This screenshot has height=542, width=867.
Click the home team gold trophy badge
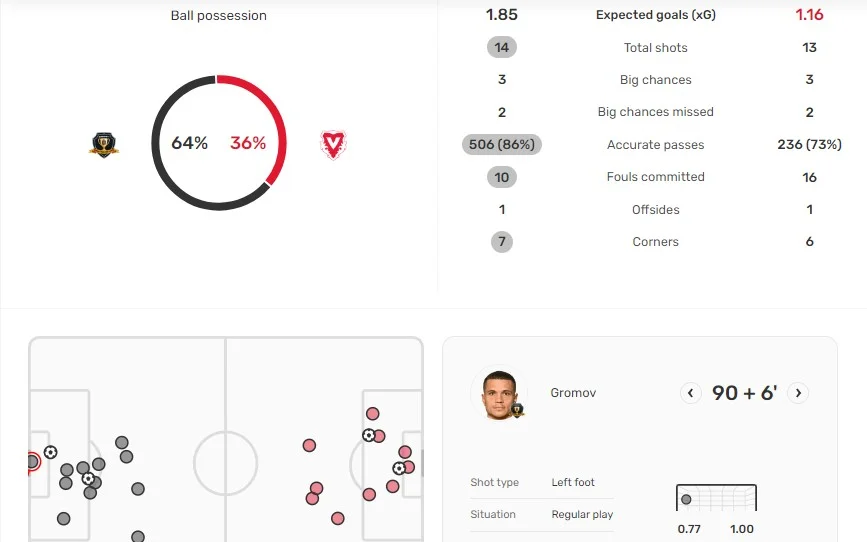click(104, 145)
